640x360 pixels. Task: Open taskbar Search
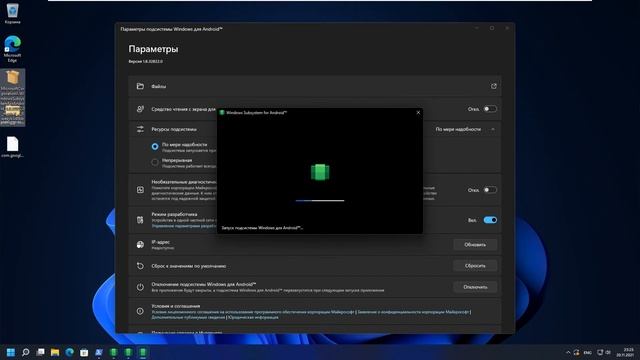[25, 352]
